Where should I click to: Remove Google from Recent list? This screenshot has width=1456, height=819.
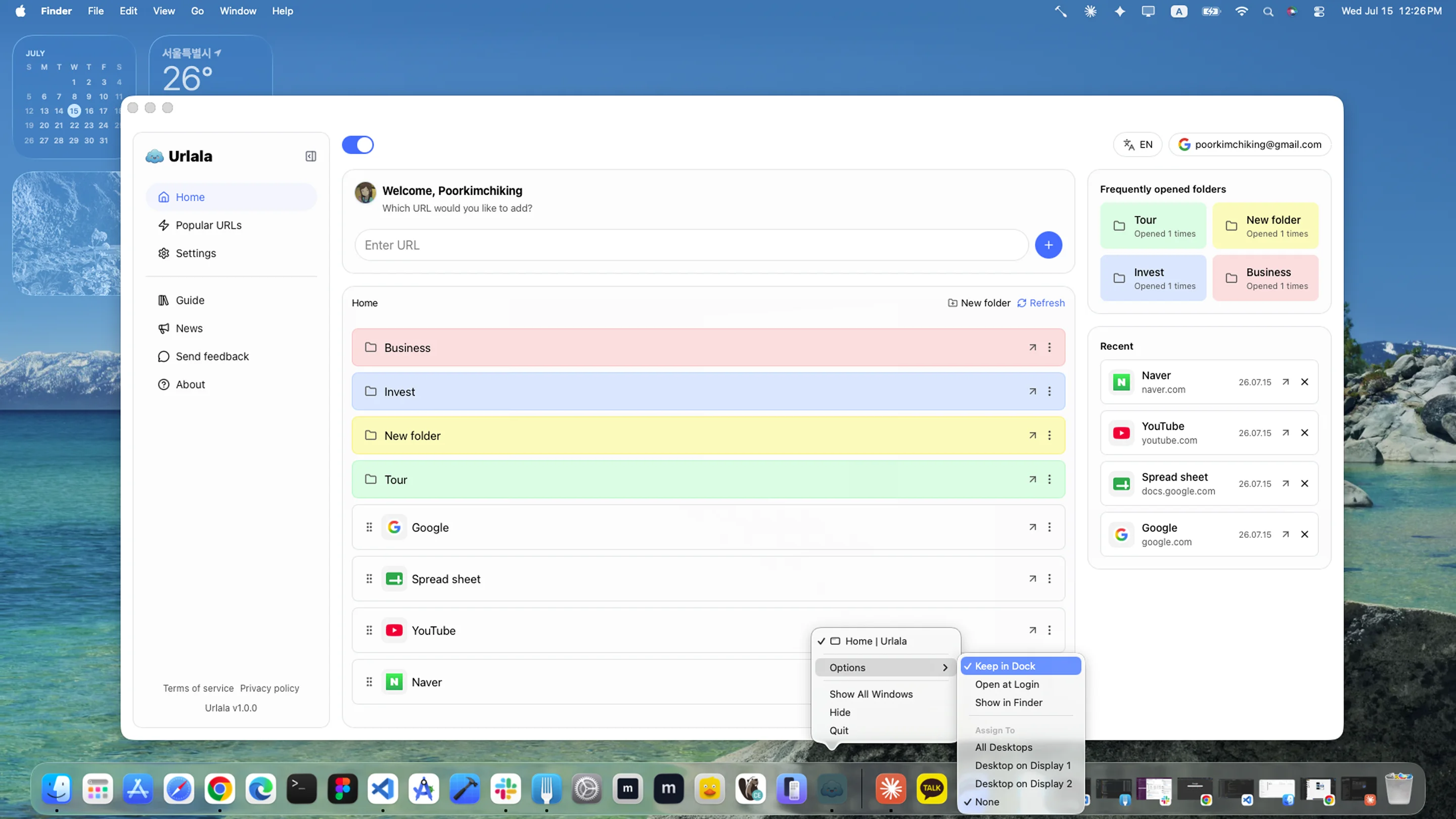tap(1304, 535)
